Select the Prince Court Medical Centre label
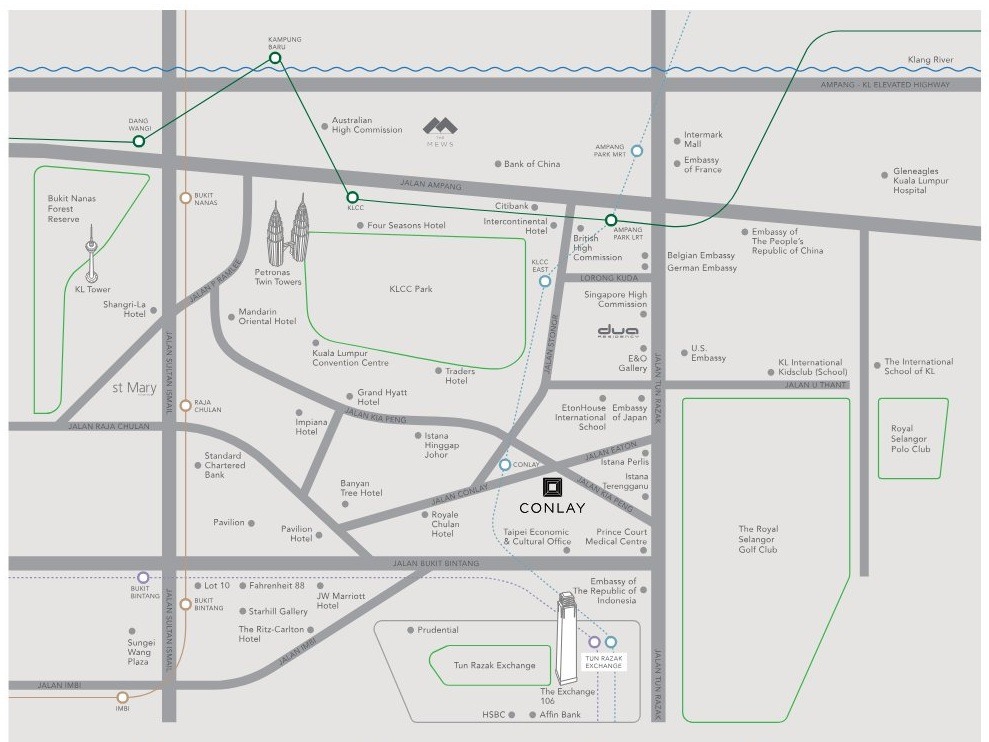Screen dimensions: 989x742 pyautogui.click(x=616, y=536)
